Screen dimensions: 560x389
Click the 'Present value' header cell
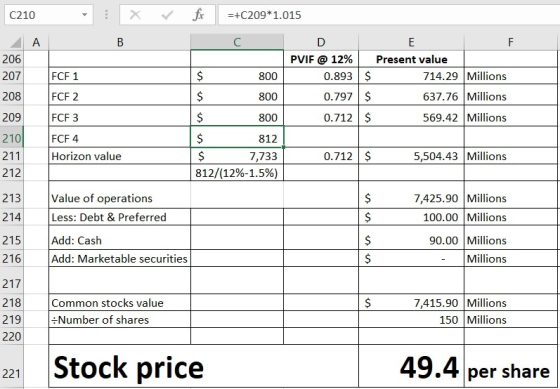(x=411, y=59)
